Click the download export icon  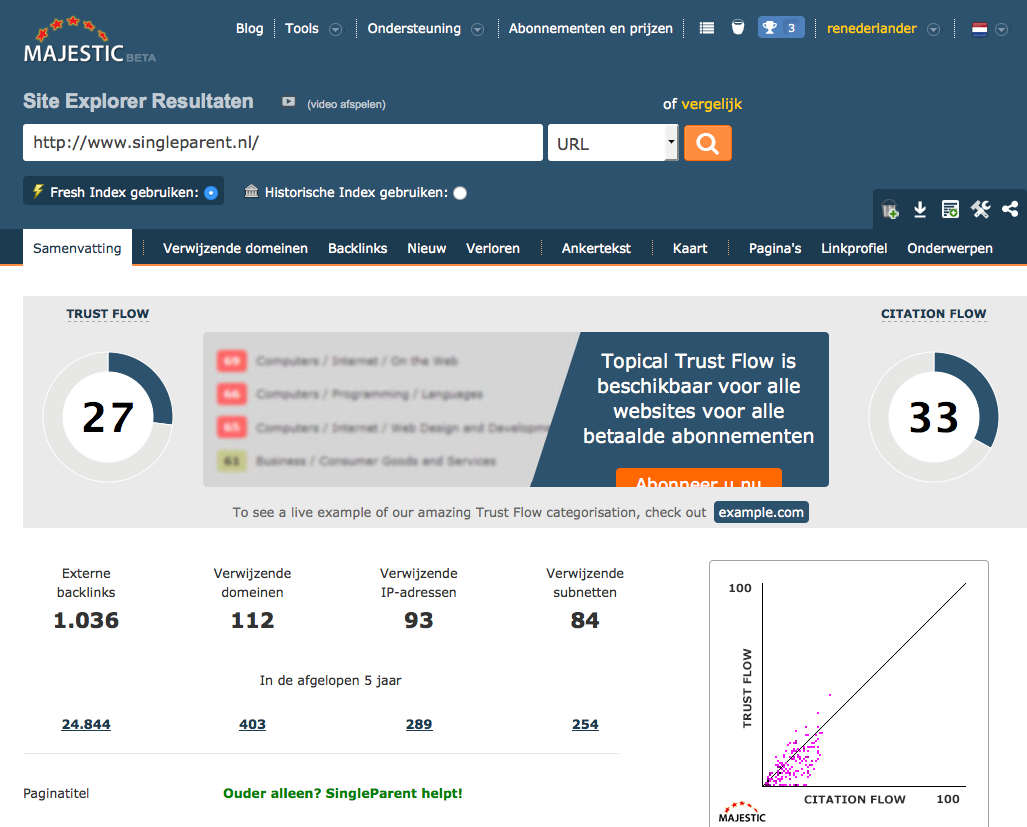tap(920, 210)
